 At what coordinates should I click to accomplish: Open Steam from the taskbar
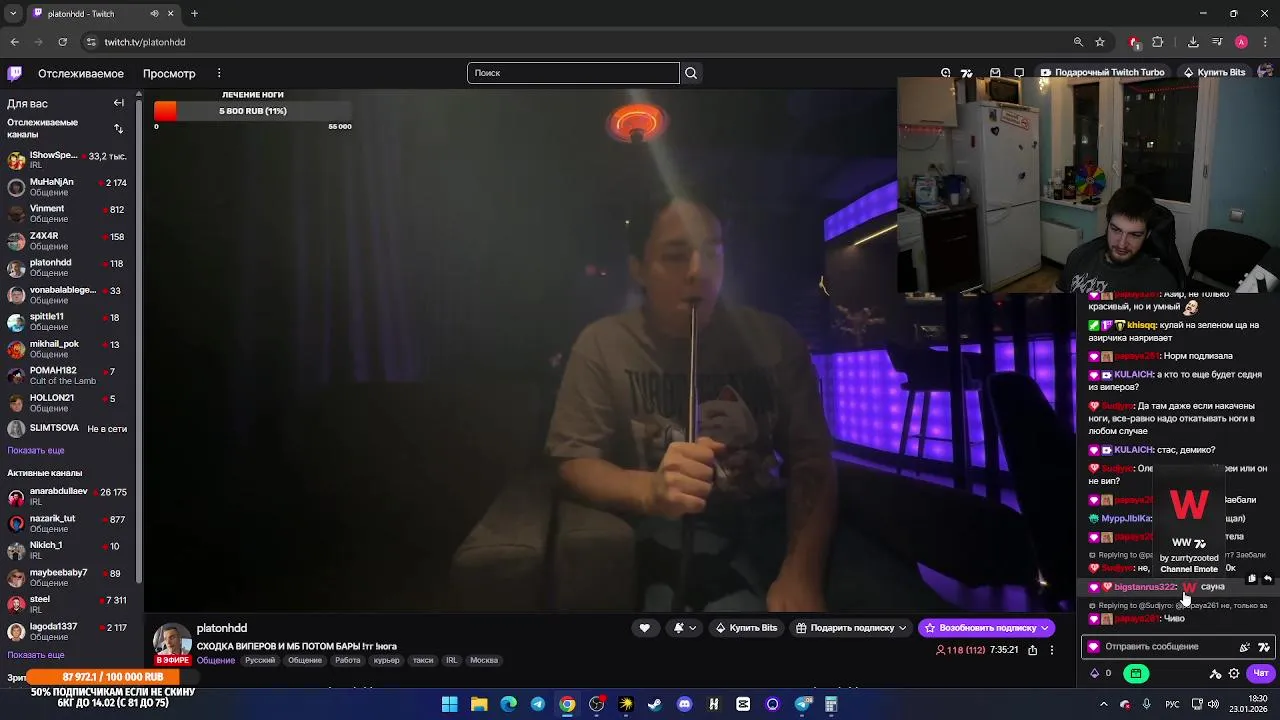tap(655, 704)
